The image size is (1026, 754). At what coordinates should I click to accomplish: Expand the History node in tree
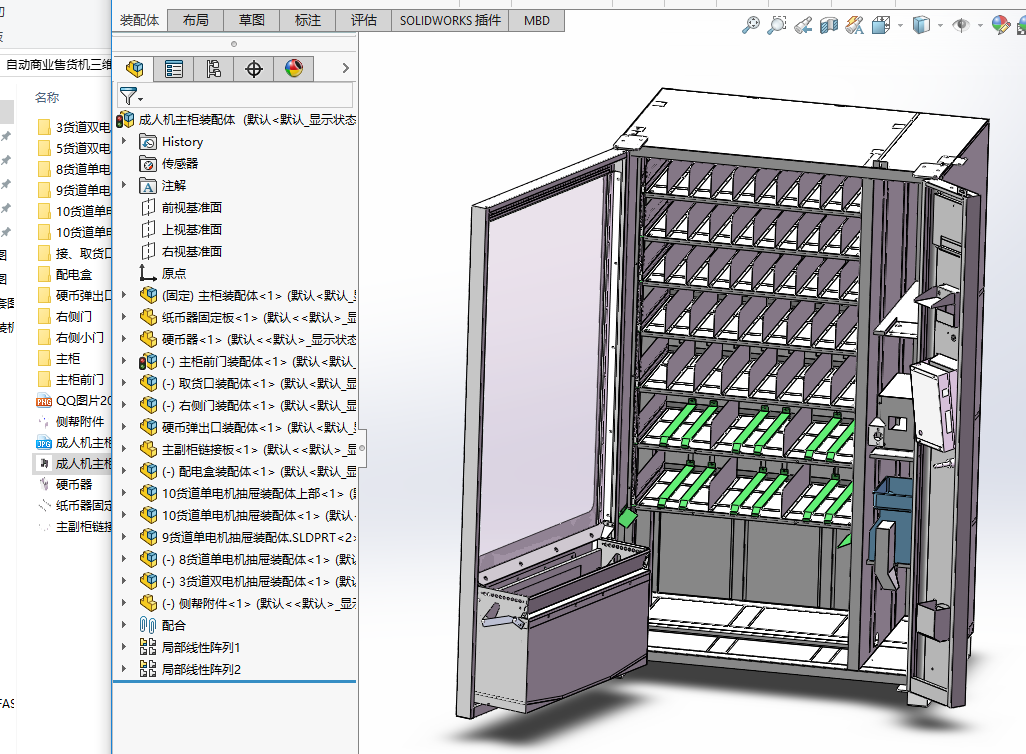[124, 142]
